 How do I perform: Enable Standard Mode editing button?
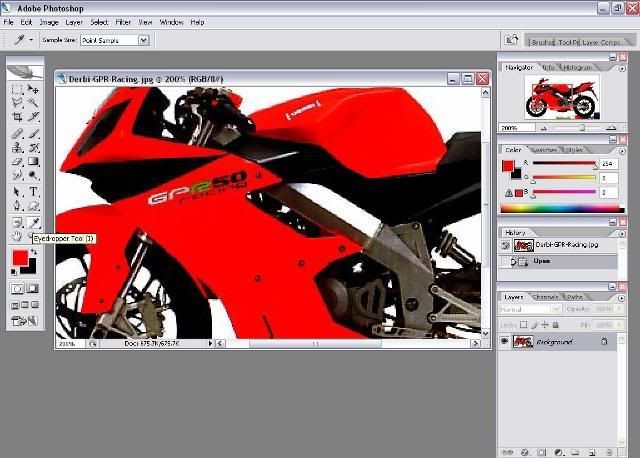point(17,289)
